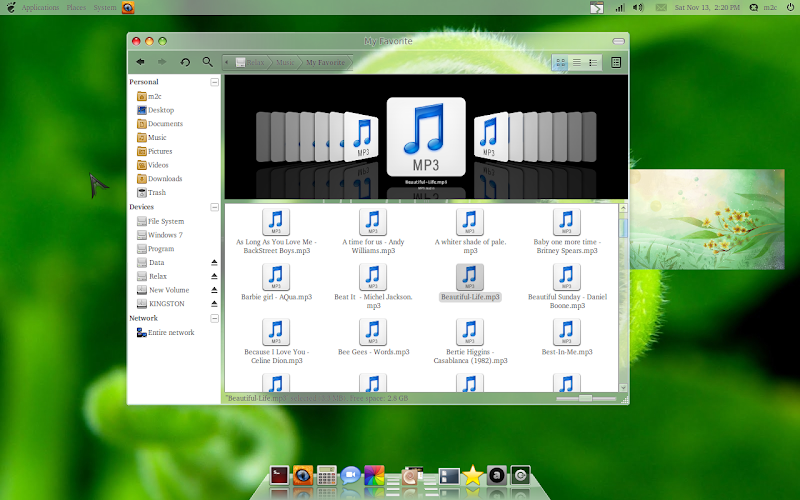Browse Entire network
The width and height of the screenshot is (800, 500).
[x=166, y=332]
